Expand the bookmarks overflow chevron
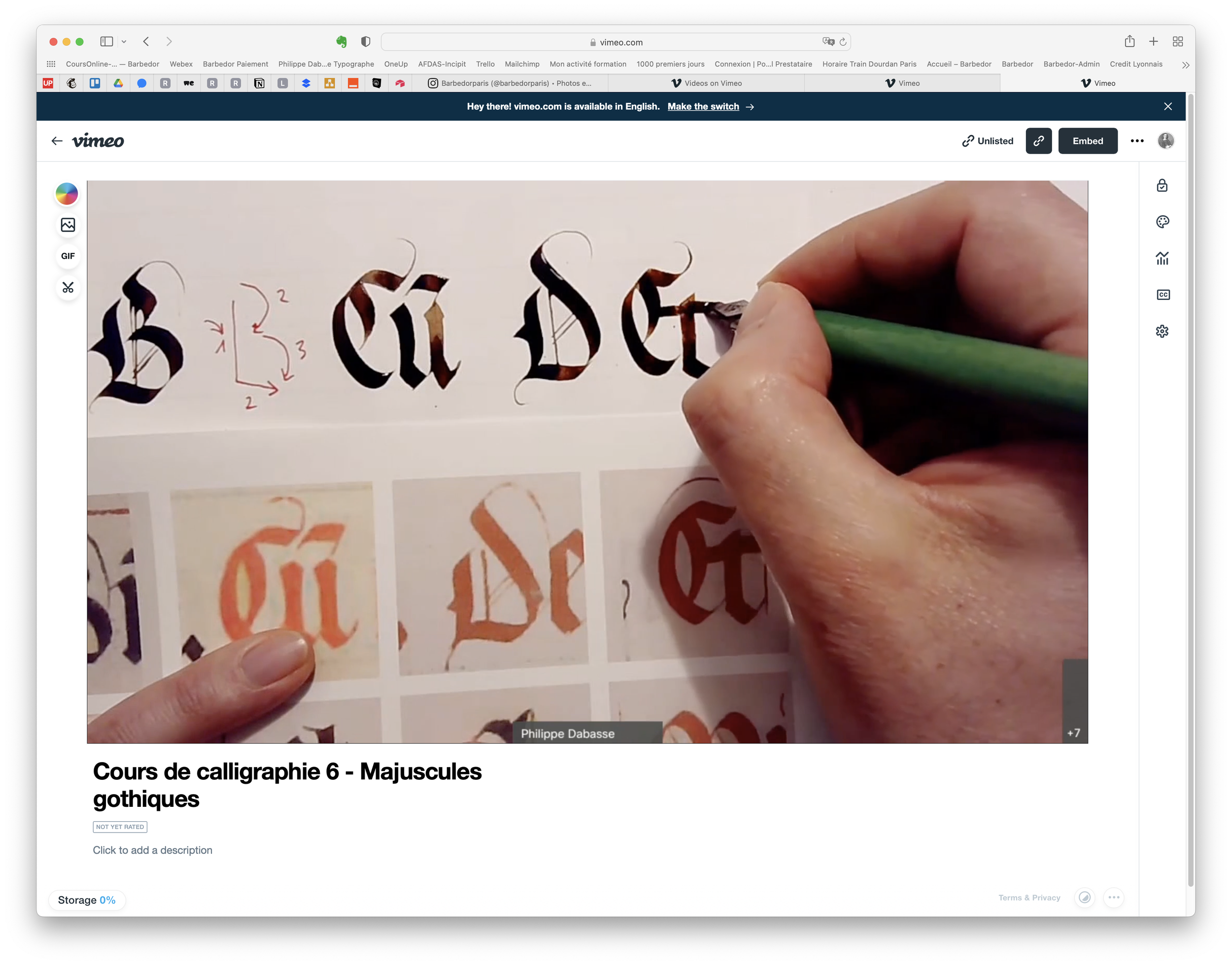 tap(1185, 64)
